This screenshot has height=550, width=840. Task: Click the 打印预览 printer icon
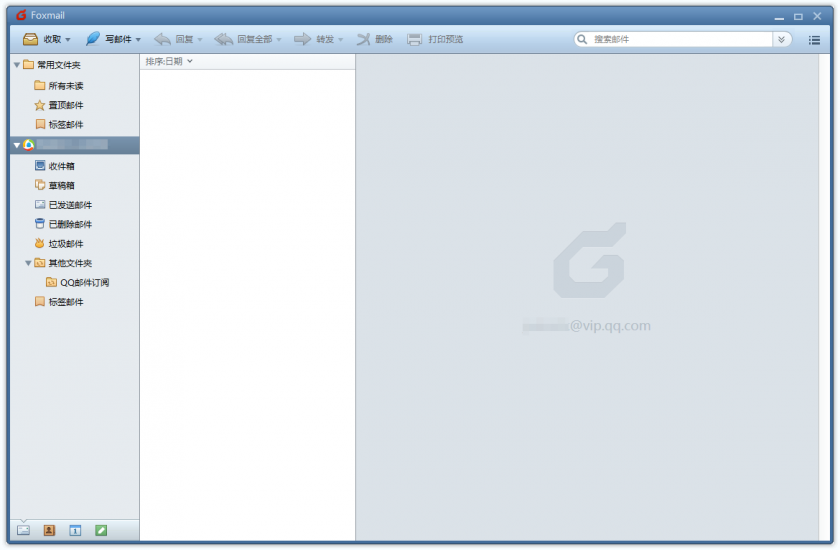pyautogui.click(x=414, y=39)
